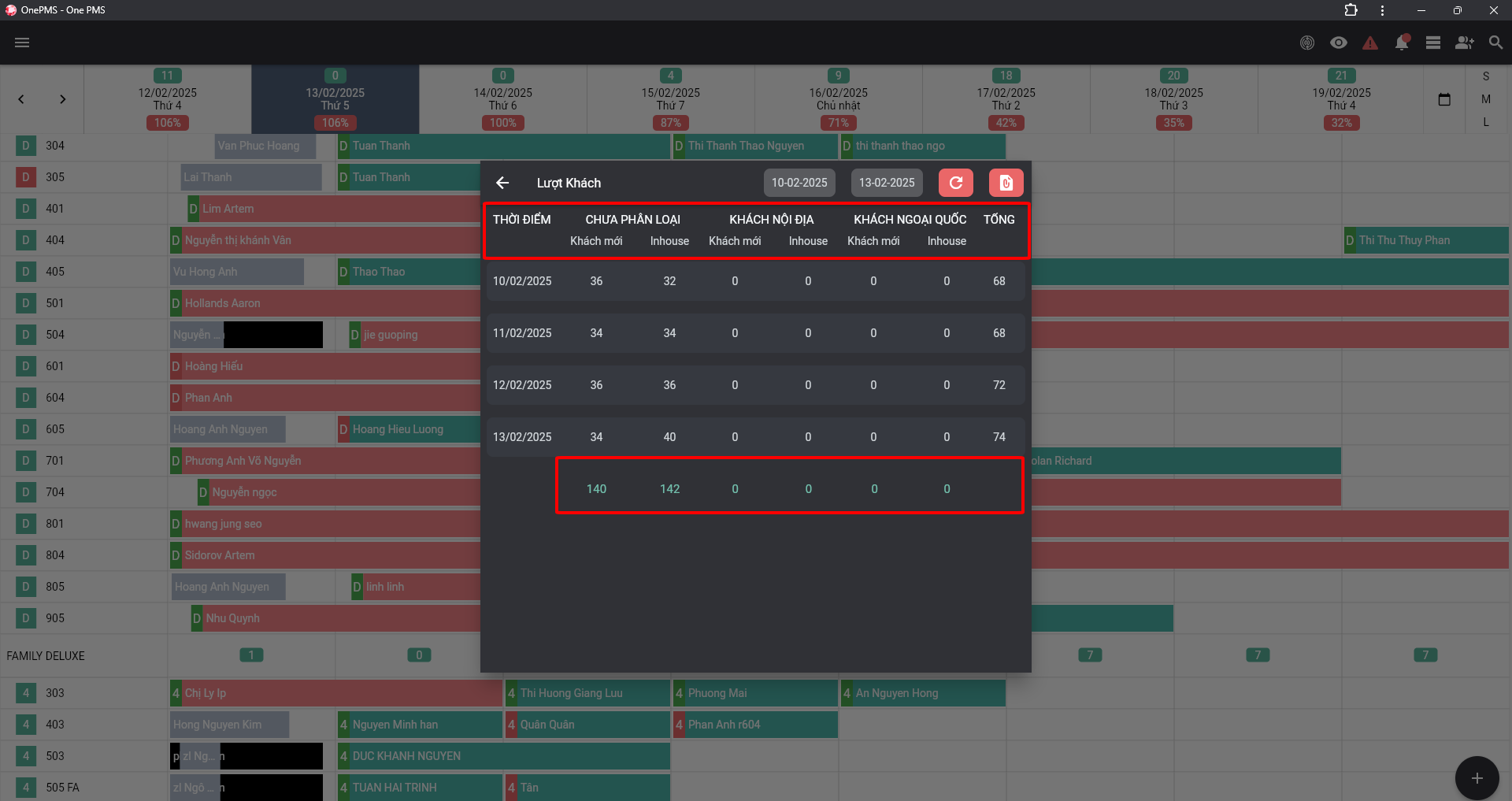Viewport: 1512px width, 801px height.
Task: Select the 18/02/2025 Thứ 3 column header
Action: (1174, 99)
